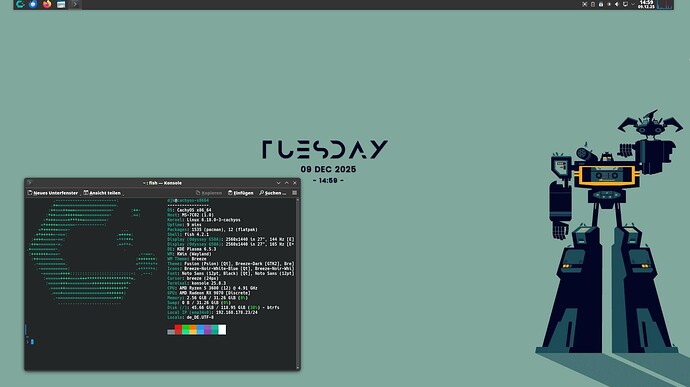Click the 'fish 4.2.1' shell line

click(x=188, y=235)
